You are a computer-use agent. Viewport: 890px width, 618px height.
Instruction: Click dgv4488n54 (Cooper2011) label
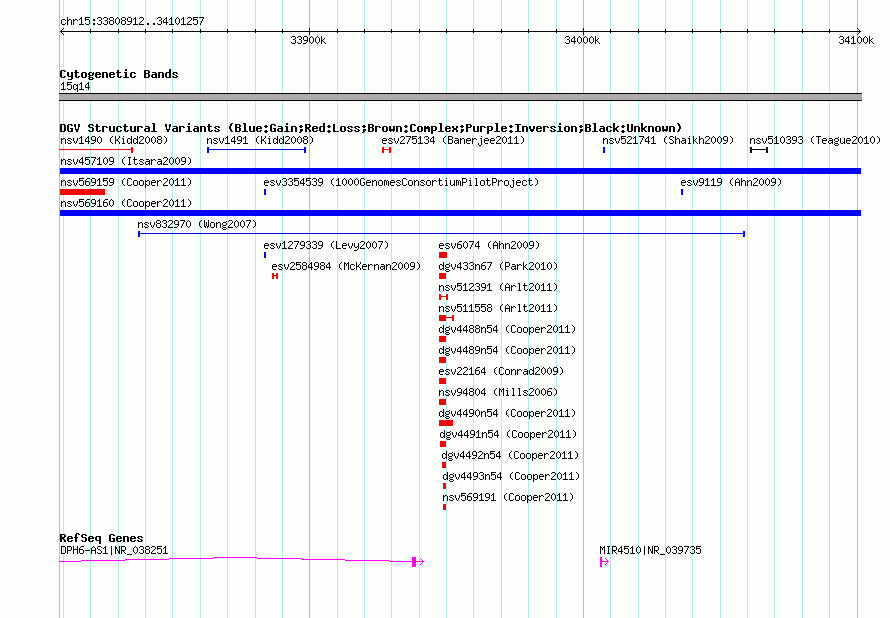[507, 329]
